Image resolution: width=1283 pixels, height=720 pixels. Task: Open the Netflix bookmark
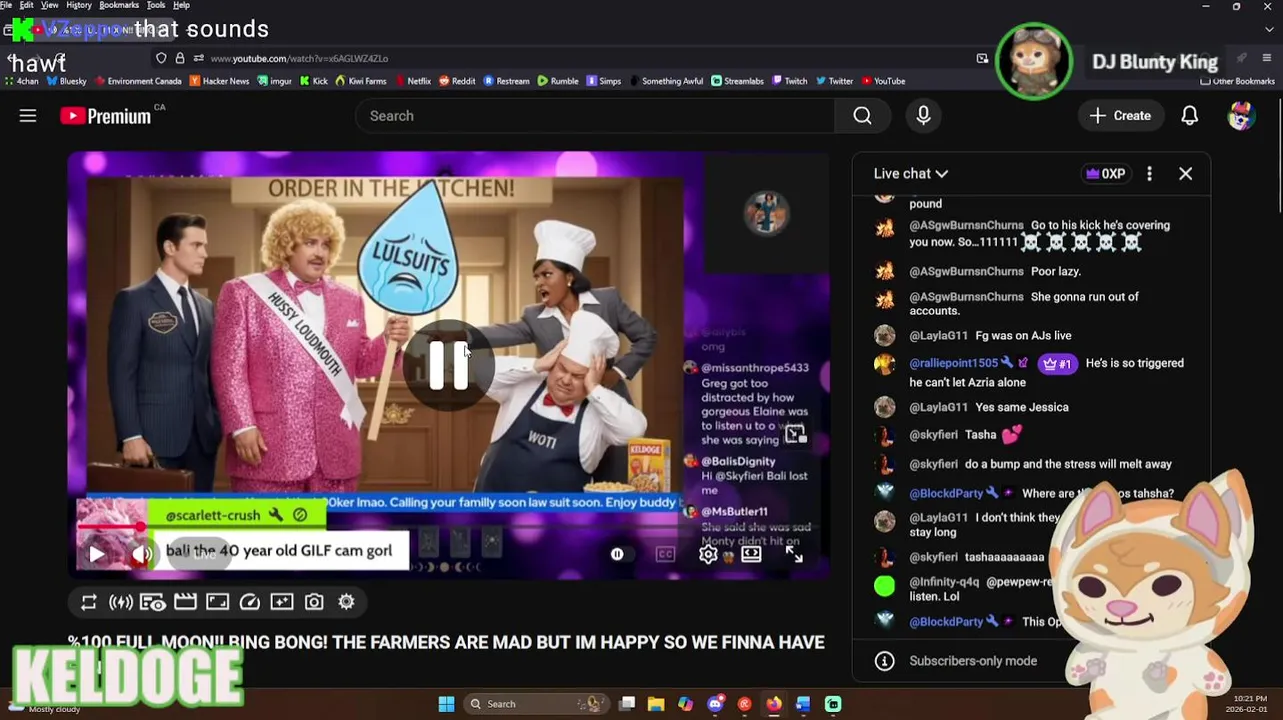(412, 81)
